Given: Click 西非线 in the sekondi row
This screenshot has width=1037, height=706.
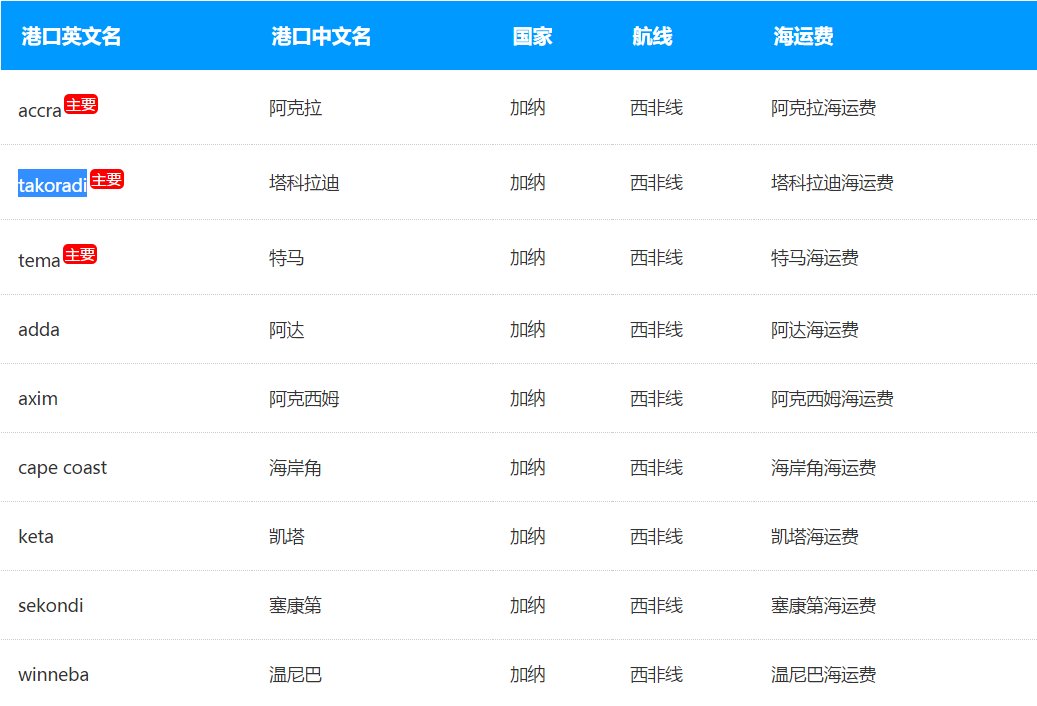Looking at the screenshot, I should tap(656, 606).
